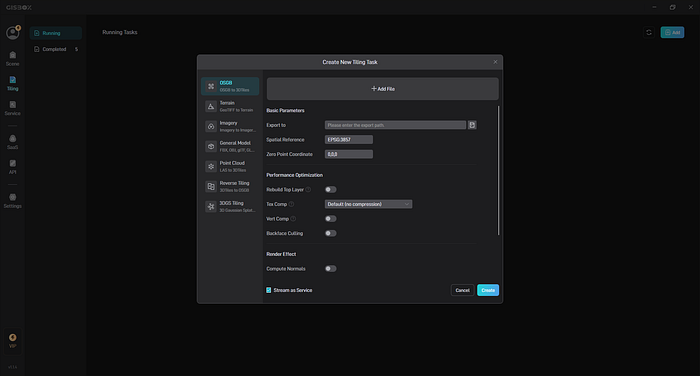
Task: Select the Point Cloud tiling type
Action: click(x=230, y=167)
